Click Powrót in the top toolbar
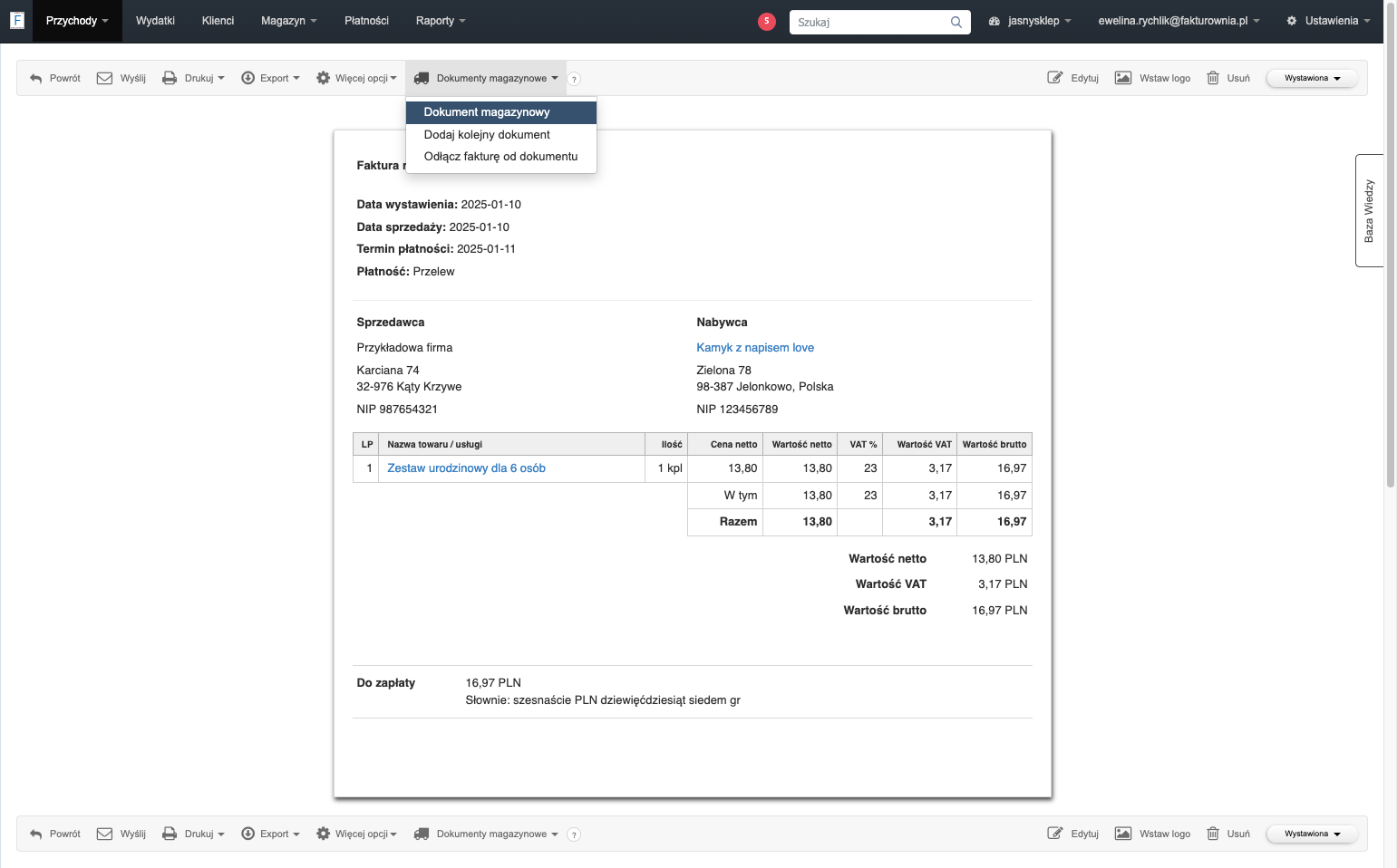This screenshot has height=868, width=1397. tap(55, 78)
